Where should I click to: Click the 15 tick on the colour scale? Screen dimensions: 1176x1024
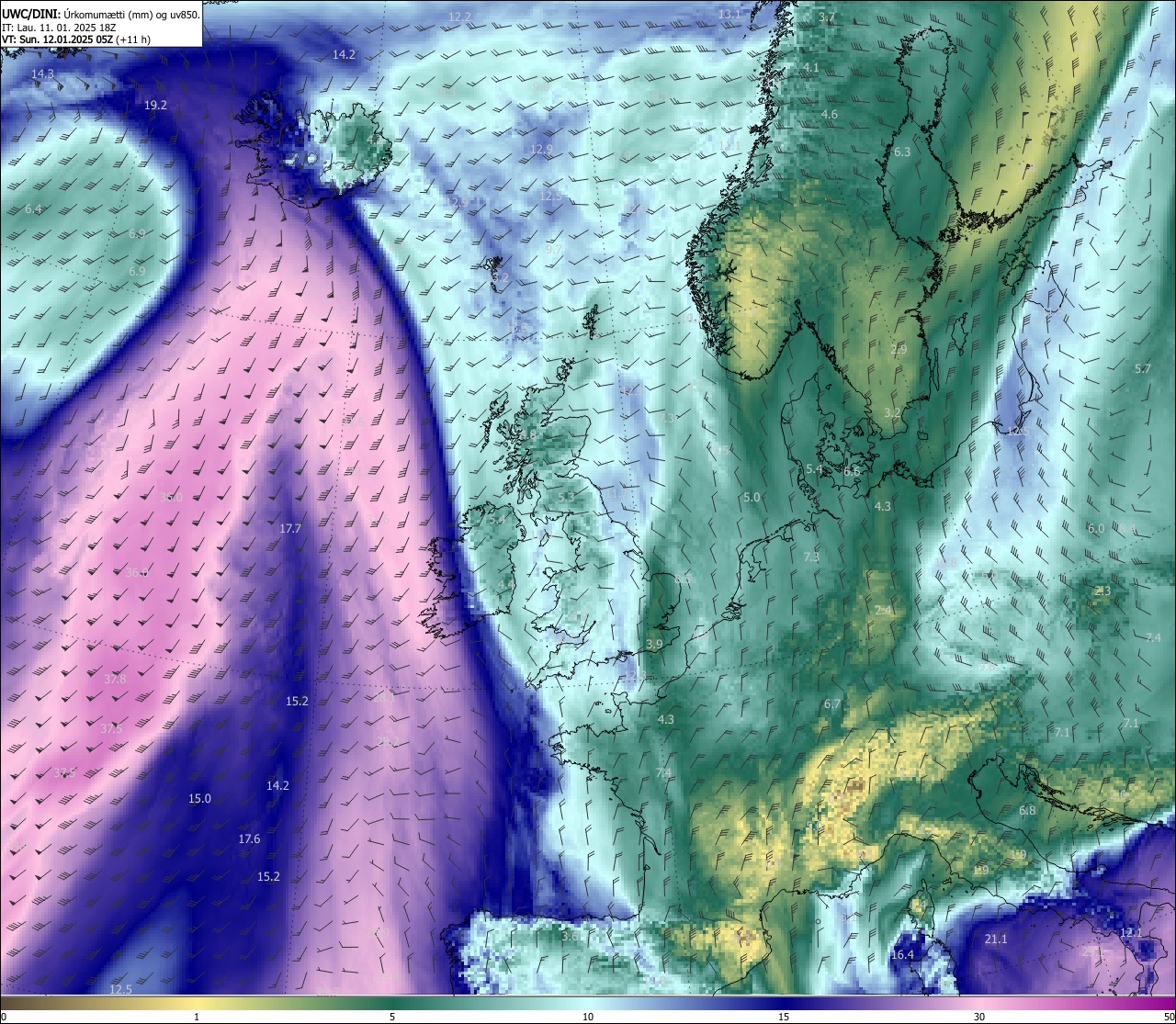point(784,1017)
